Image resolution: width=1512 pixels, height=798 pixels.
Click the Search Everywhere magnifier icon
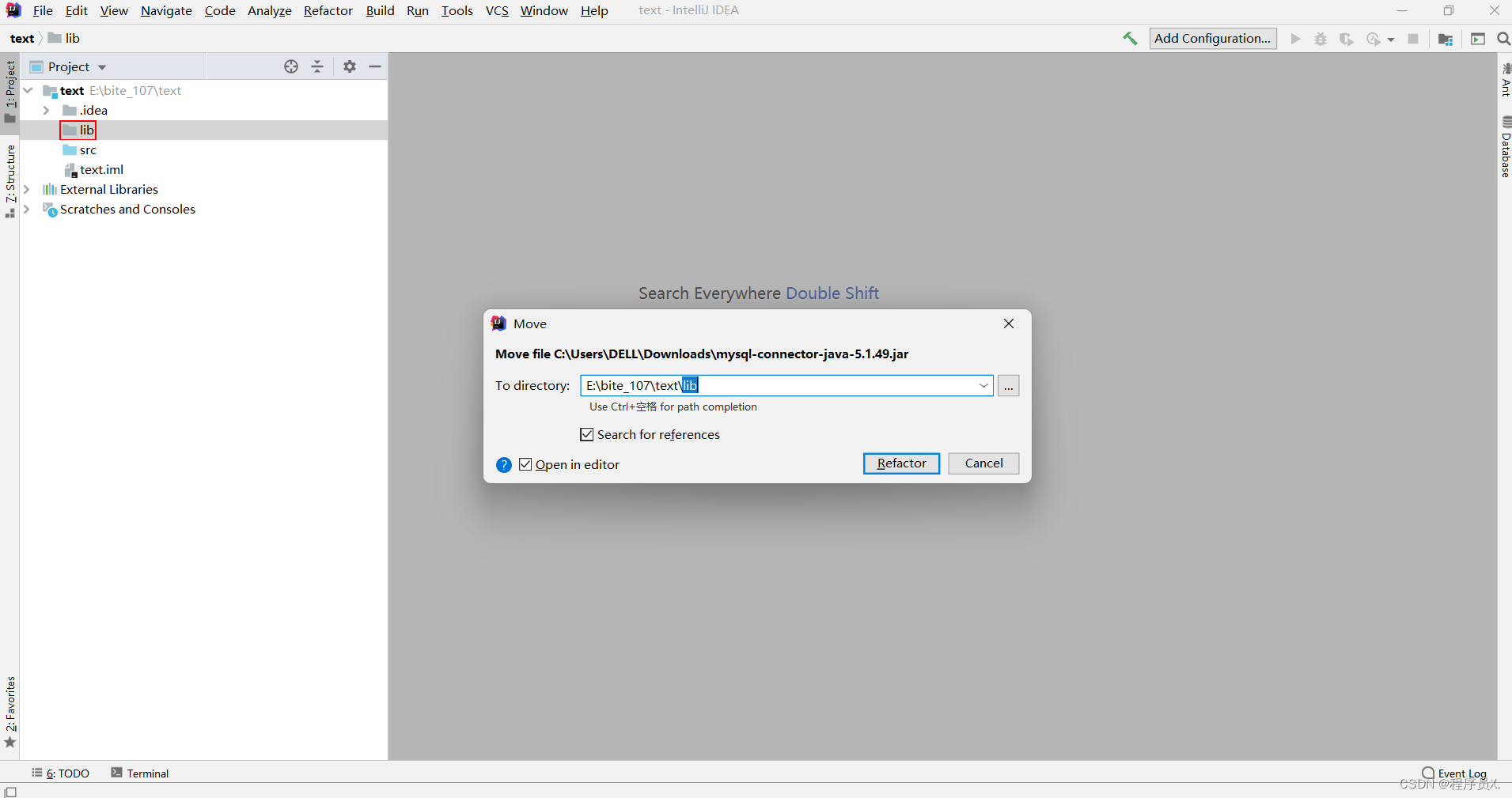pos(1504,39)
